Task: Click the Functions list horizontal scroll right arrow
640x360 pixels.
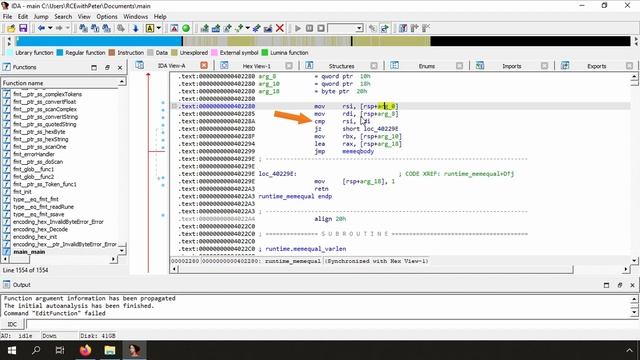Action: pyautogui.click(x=113, y=259)
